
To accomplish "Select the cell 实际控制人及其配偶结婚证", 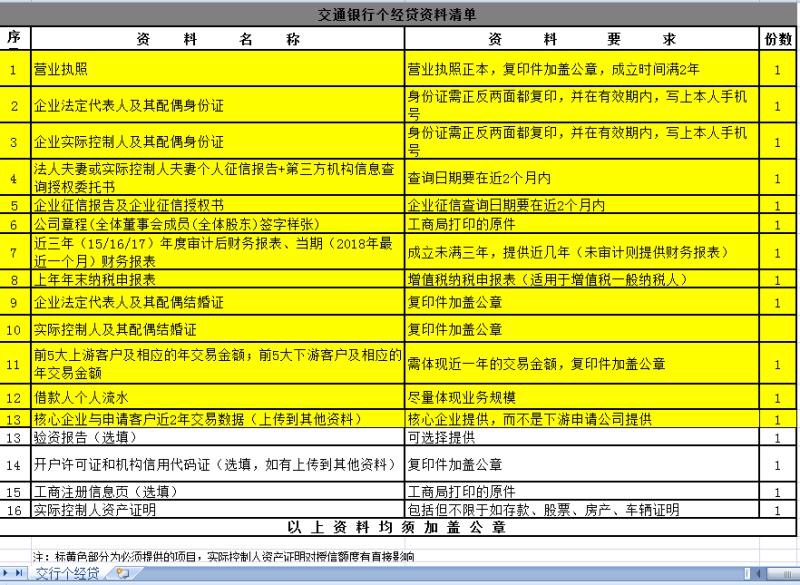I will (218, 329).
